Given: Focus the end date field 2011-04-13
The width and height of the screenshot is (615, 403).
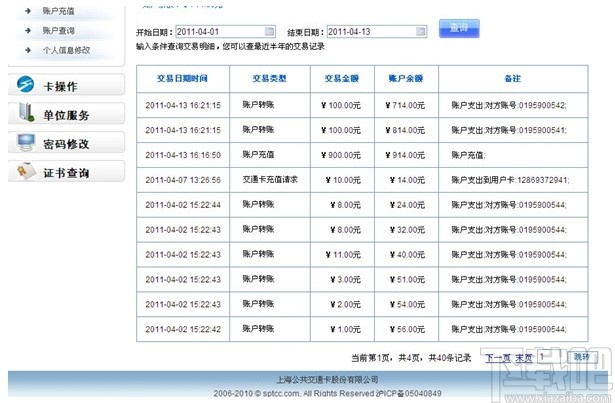Looking at the screenshot, I should 377,31.
